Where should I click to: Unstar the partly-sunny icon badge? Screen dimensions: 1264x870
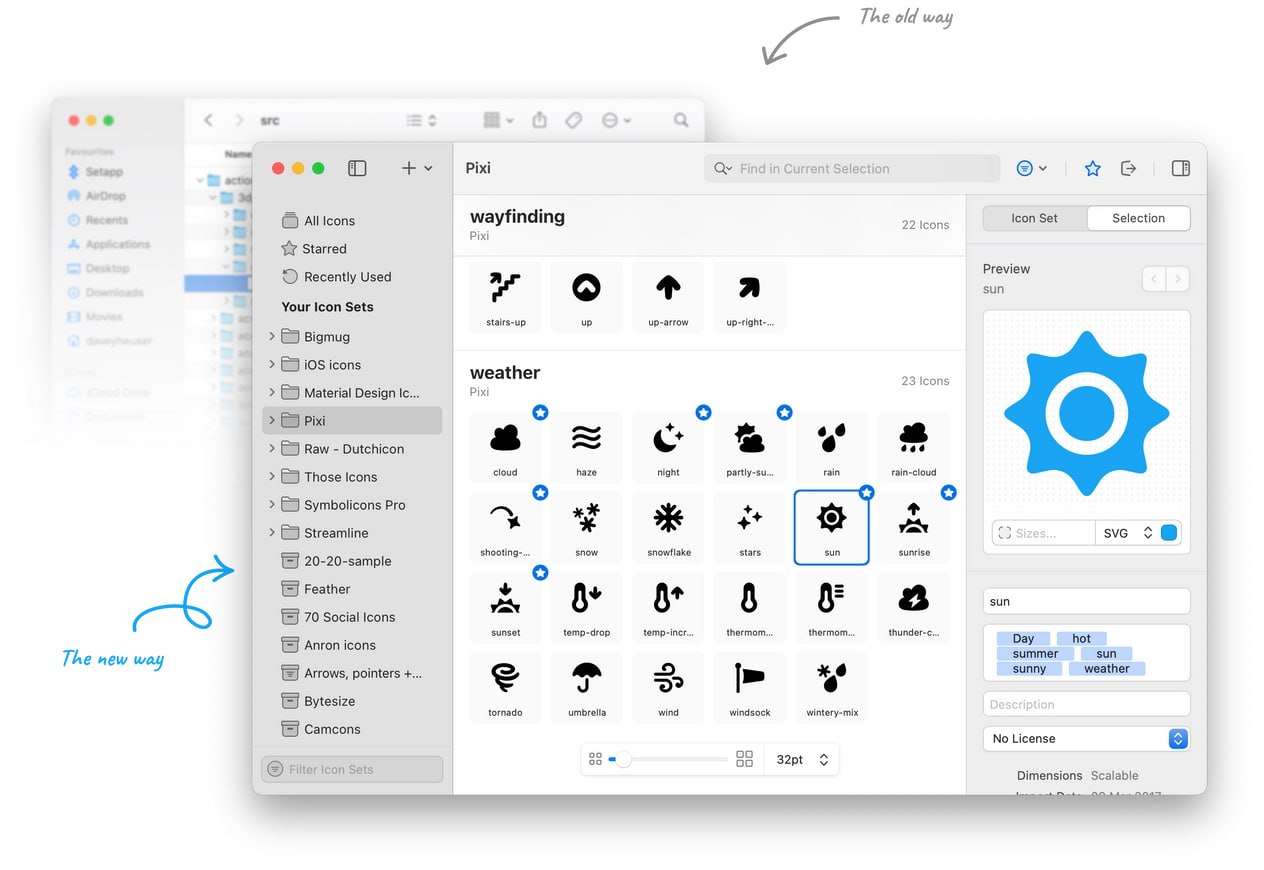pyautogui.click(x=785, y=412)
